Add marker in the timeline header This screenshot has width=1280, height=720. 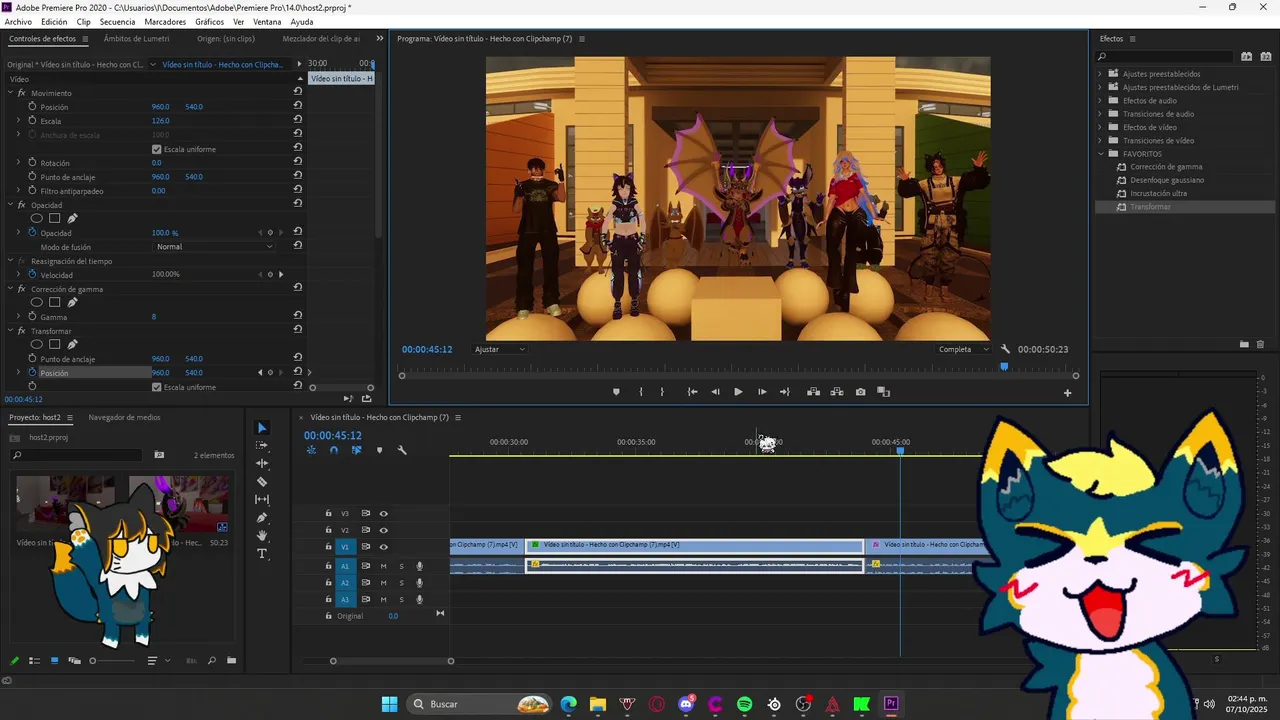[x=379, y=450]
